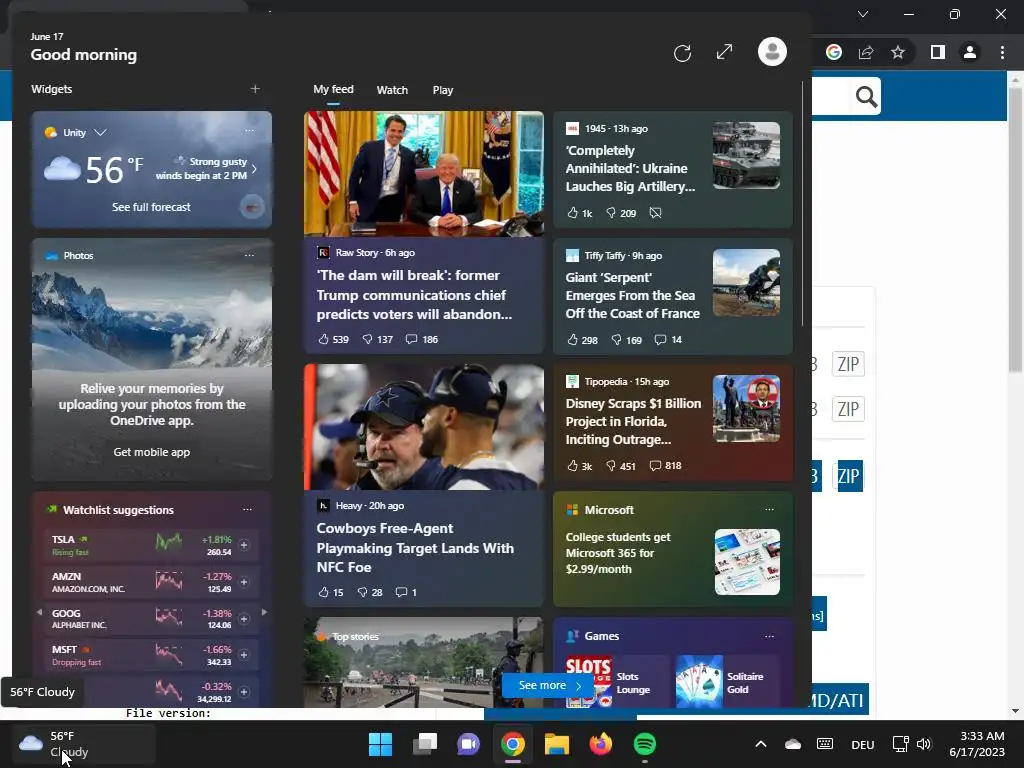Image resolution: width=1024 pixels, height=768 pixels.
Task: Open Spotify from the taskbar
Action: pyautogui.click(x=645, y=744)
